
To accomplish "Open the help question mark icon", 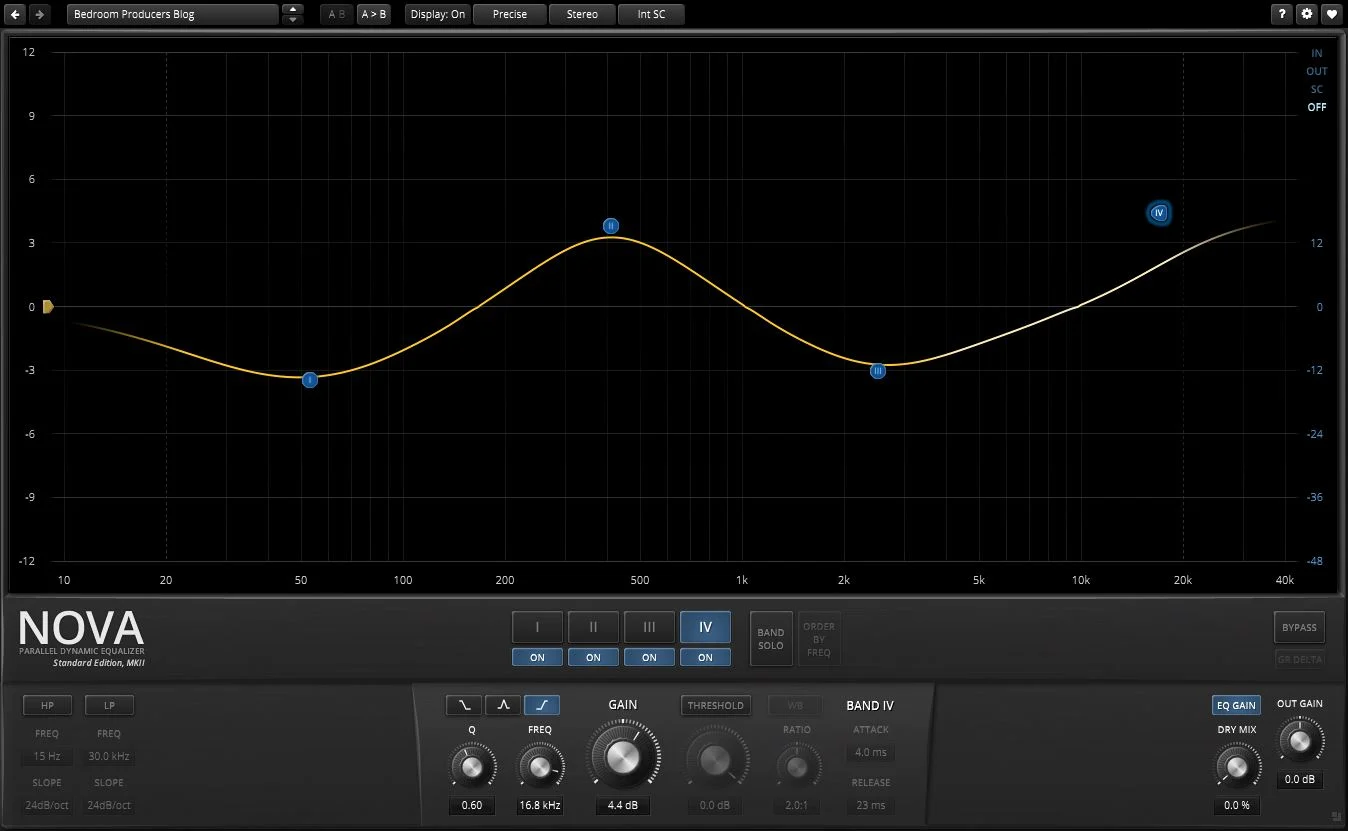I will 1281,14.
